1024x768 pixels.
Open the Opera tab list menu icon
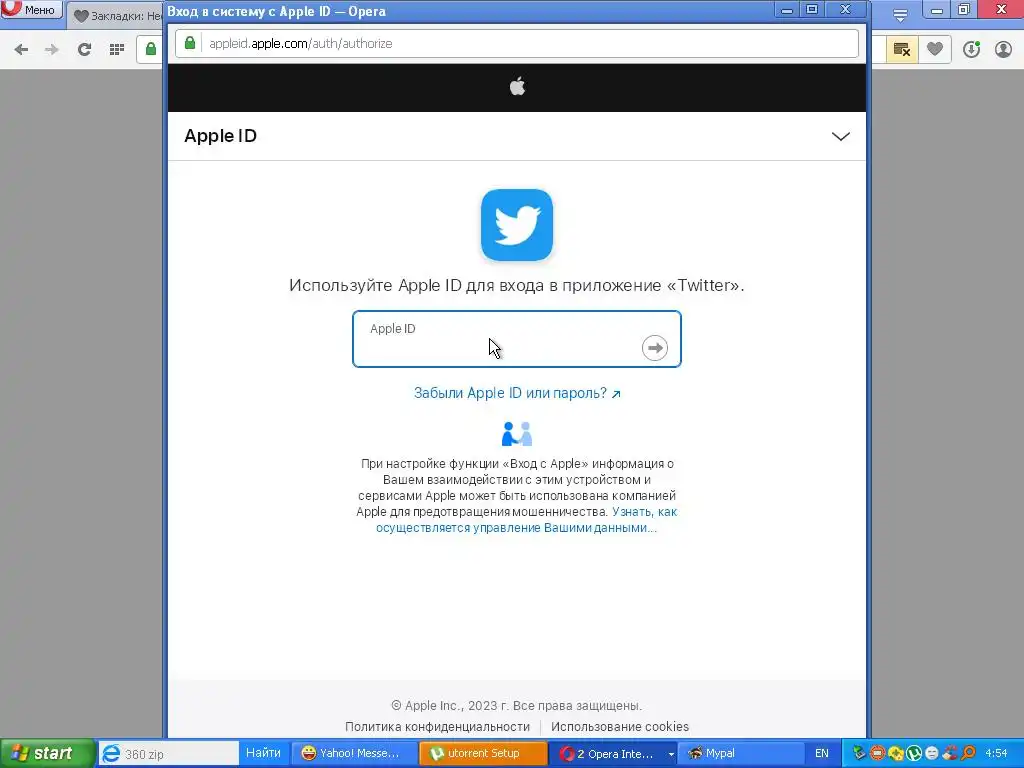coord(900,16)
